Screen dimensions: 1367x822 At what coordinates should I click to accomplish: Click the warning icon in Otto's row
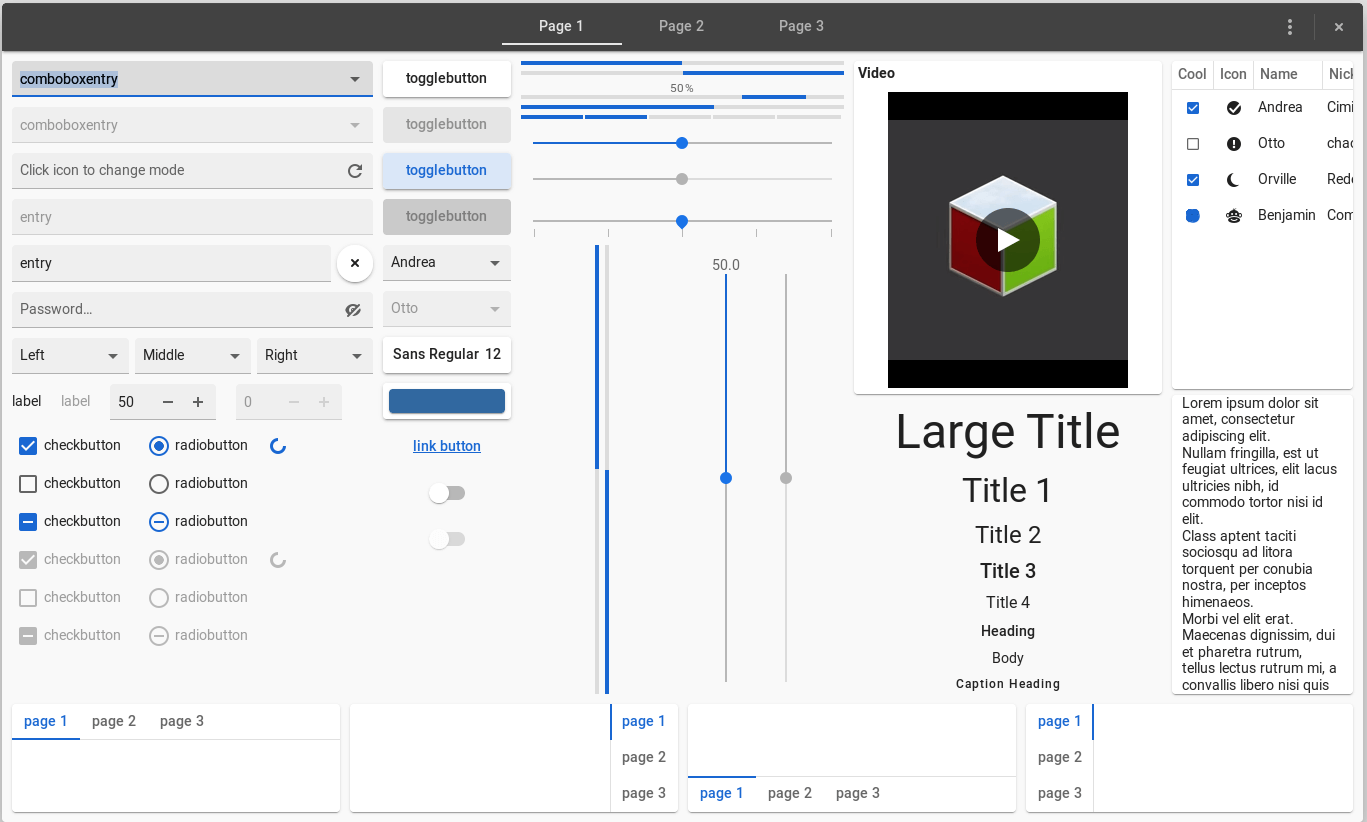pos(1233,143)
